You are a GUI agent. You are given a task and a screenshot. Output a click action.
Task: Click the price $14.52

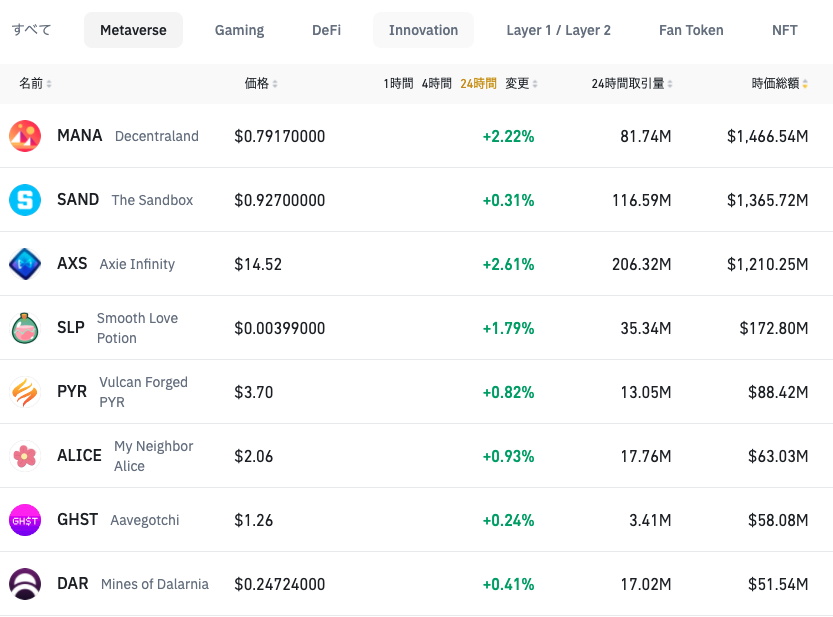click(258, 264)
